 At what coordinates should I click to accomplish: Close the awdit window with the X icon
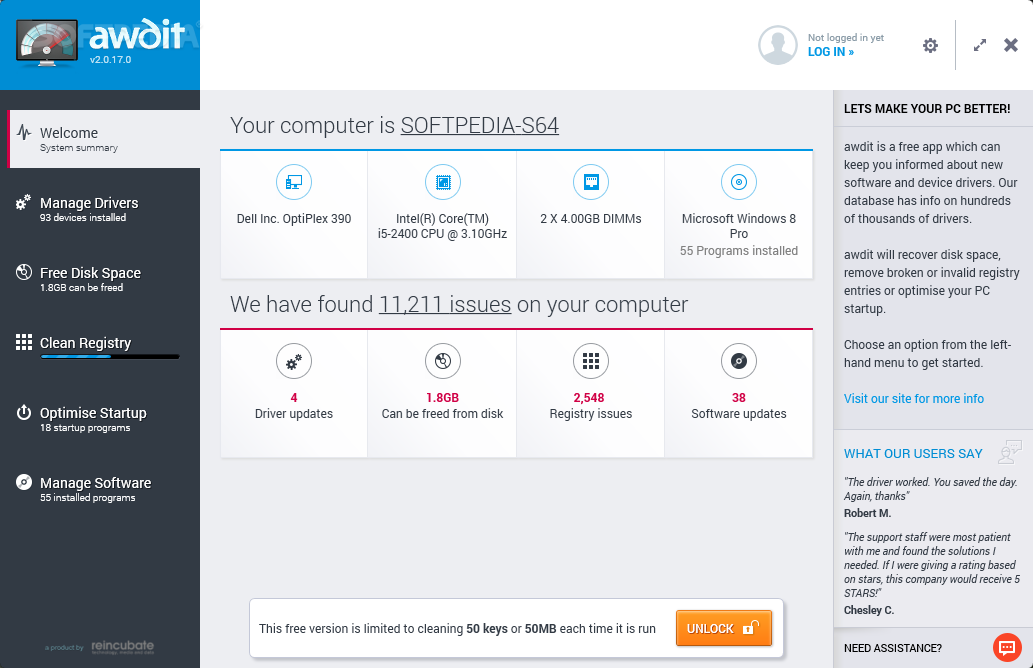1011,45
